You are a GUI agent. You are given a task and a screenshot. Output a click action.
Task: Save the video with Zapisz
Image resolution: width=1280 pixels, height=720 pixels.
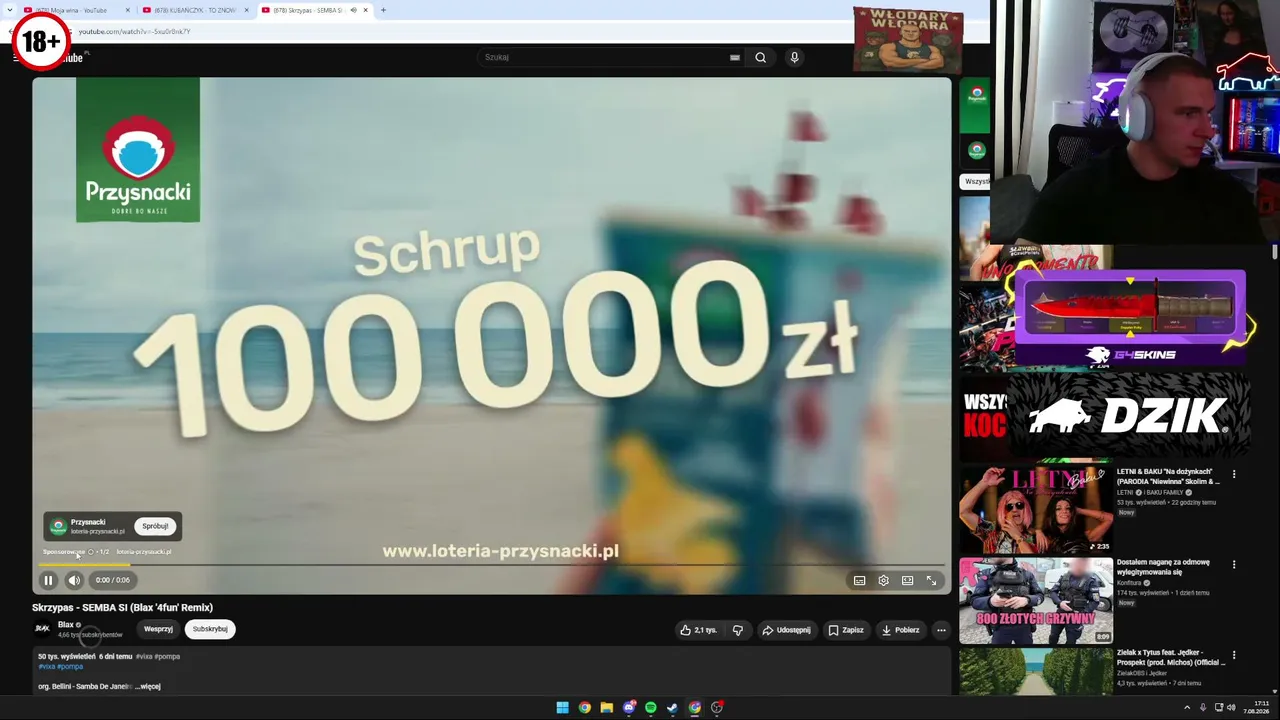[846, 630]
